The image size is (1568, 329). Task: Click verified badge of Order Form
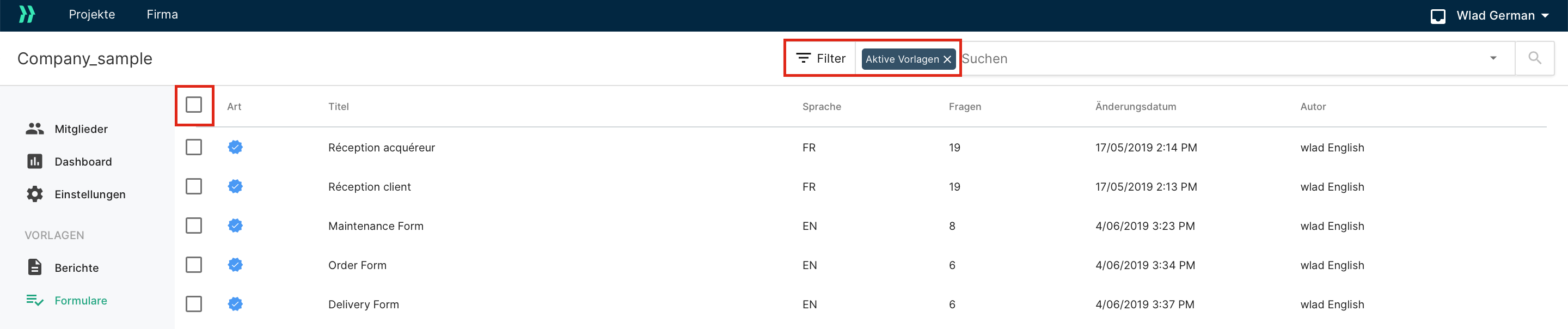236,264
